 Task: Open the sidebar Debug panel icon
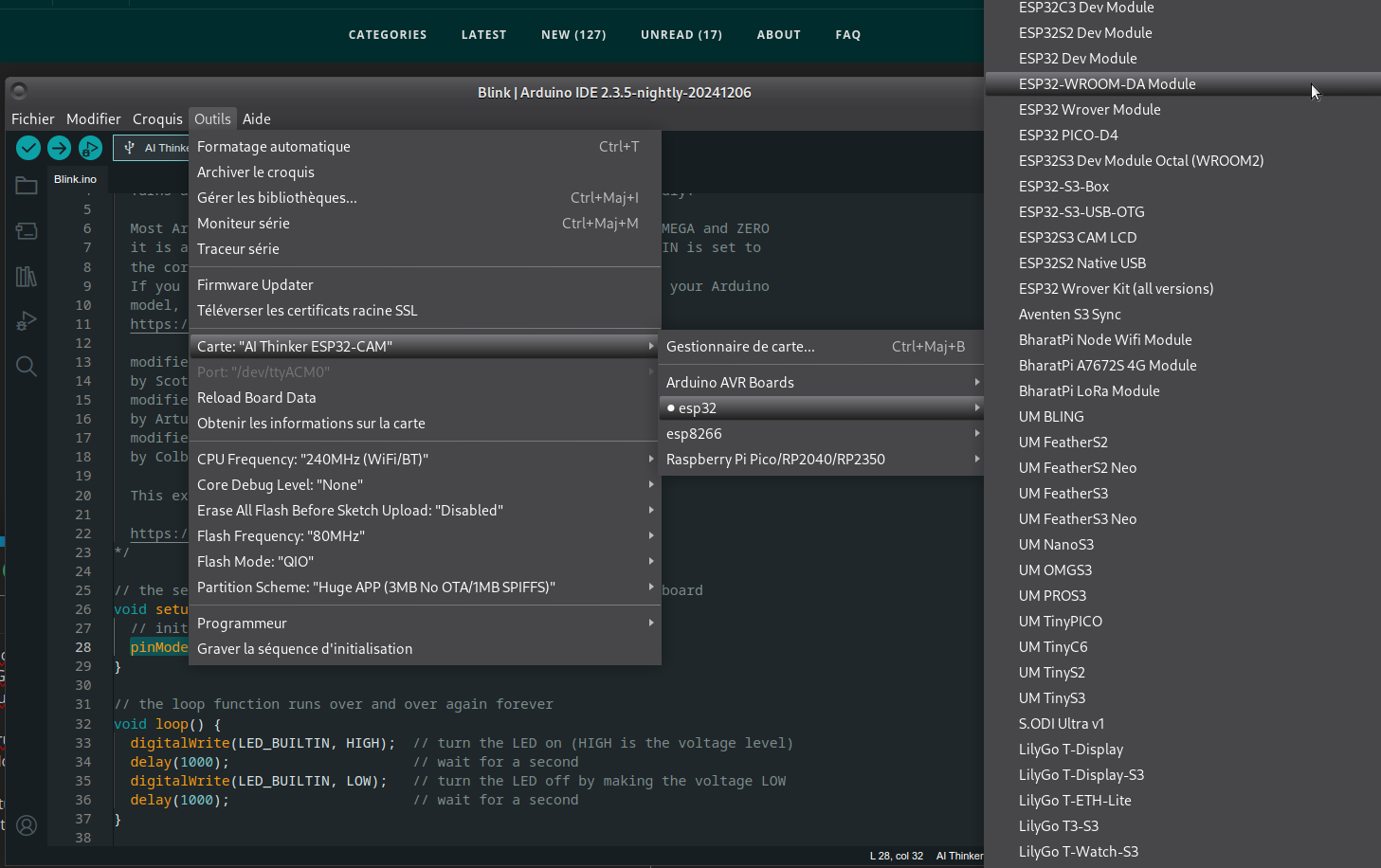[x=27, y=321]
